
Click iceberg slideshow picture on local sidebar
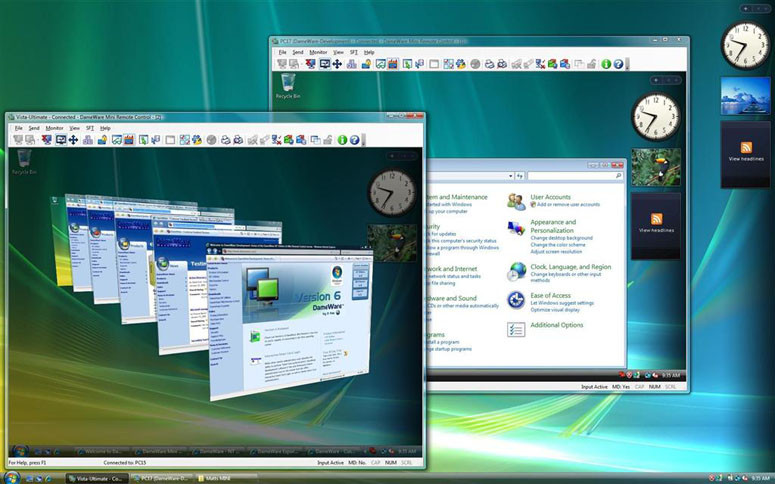pos(745,96)
